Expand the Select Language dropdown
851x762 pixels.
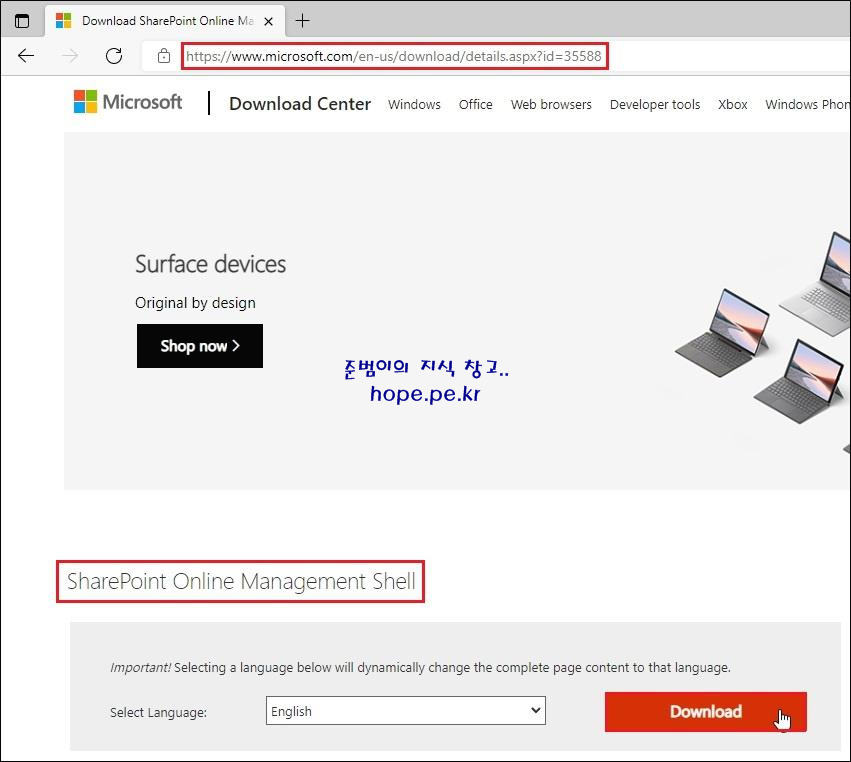pos(405,710)
